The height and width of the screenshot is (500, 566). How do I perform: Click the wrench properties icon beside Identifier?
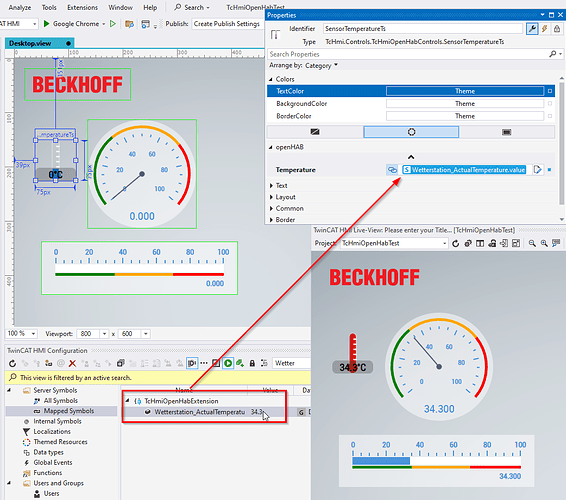click(x=532, y=29)
